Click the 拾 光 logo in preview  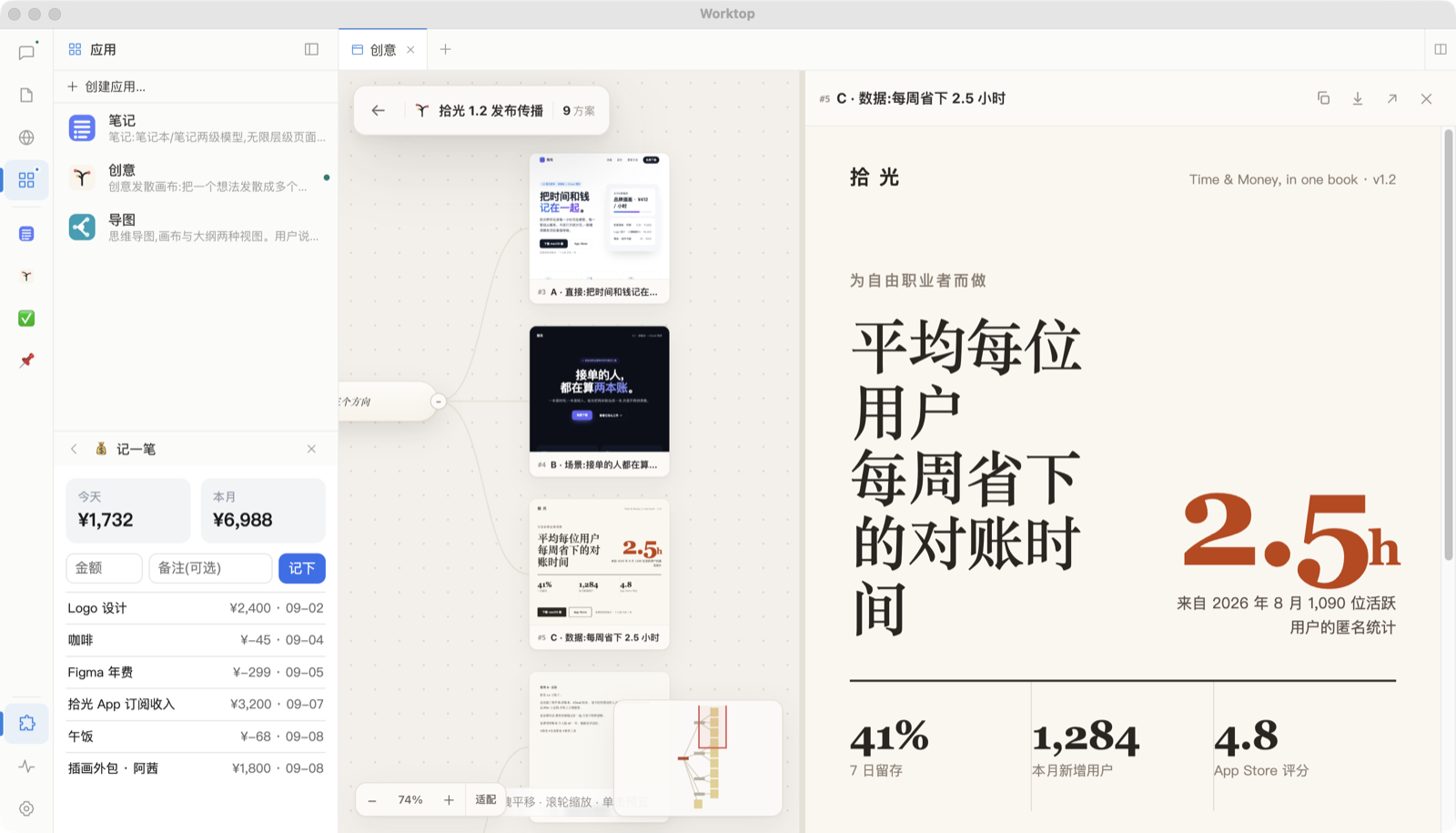[875, 178]
